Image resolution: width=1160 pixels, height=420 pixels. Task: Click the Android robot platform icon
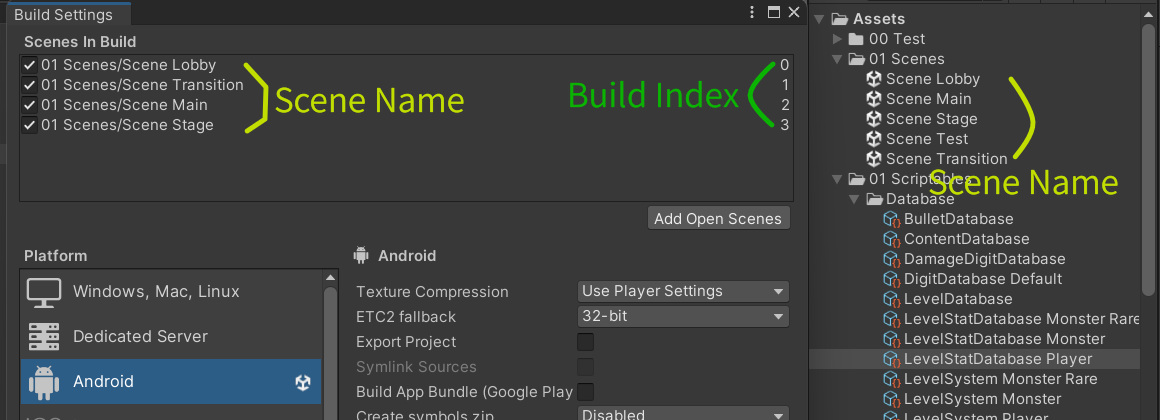pos(44,382)
